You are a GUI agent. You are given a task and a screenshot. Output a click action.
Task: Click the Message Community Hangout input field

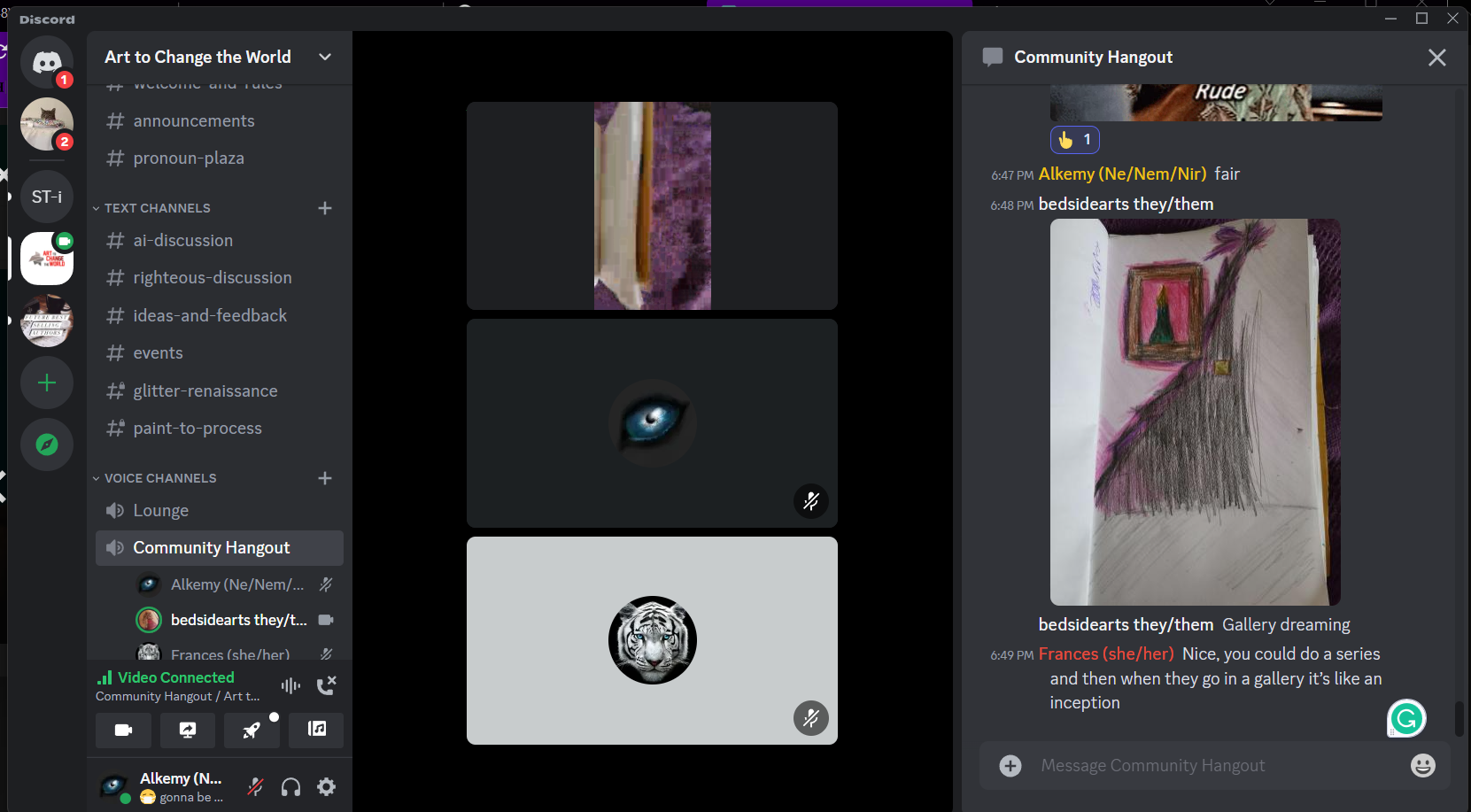tap(1213, 765)
